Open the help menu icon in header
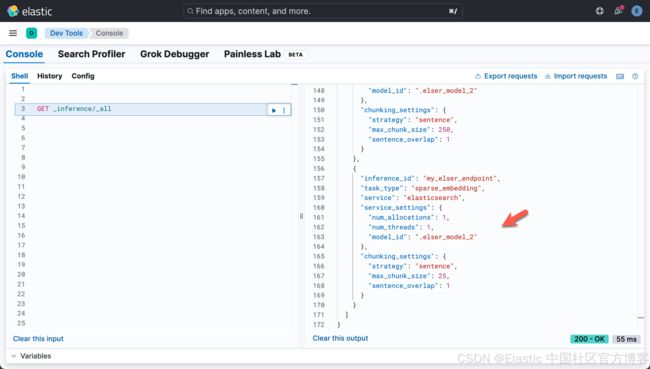The image size is (650, 369). (x=599, y=11)
